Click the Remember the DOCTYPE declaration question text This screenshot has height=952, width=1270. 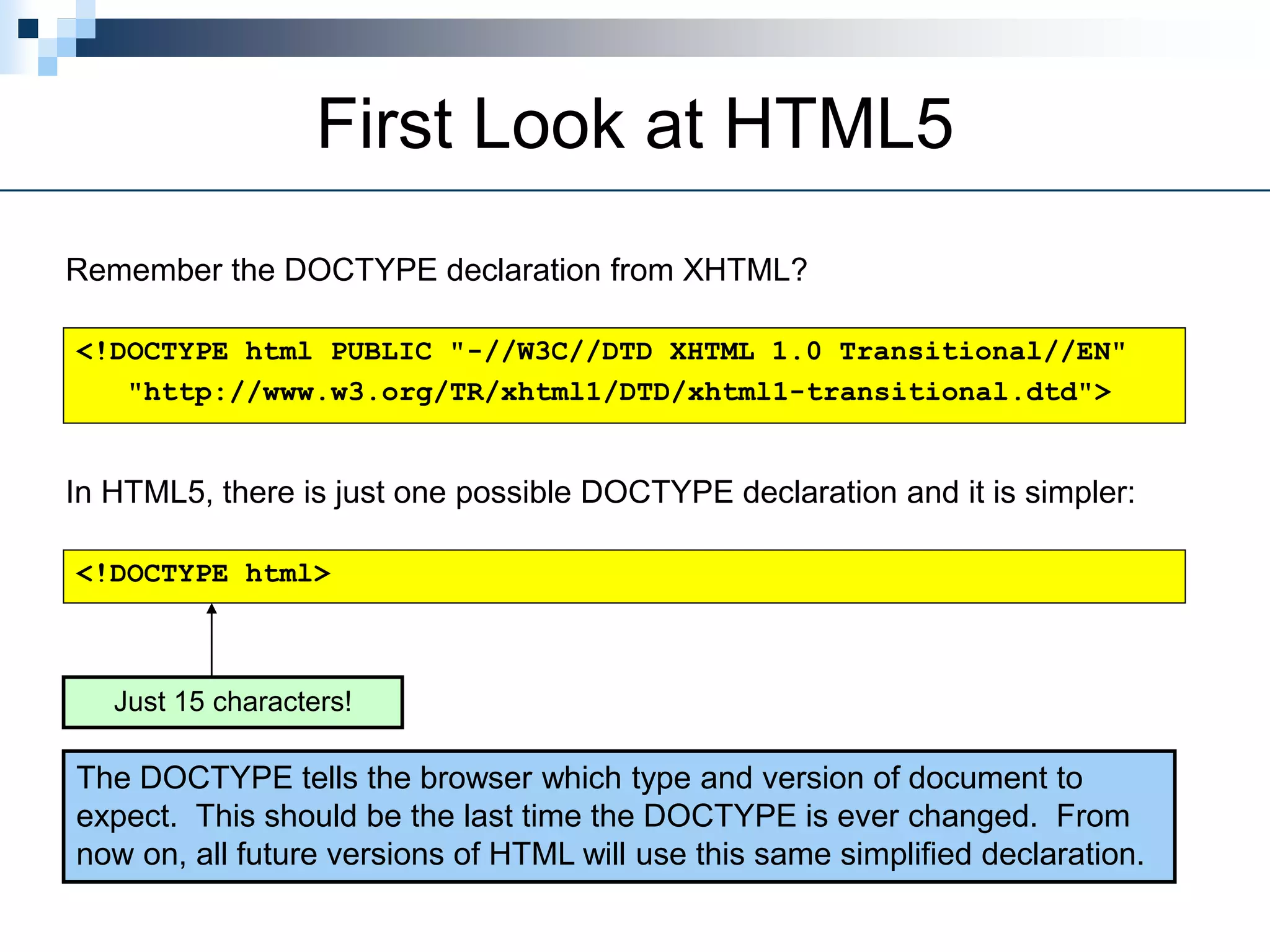[x=436, y=270]
